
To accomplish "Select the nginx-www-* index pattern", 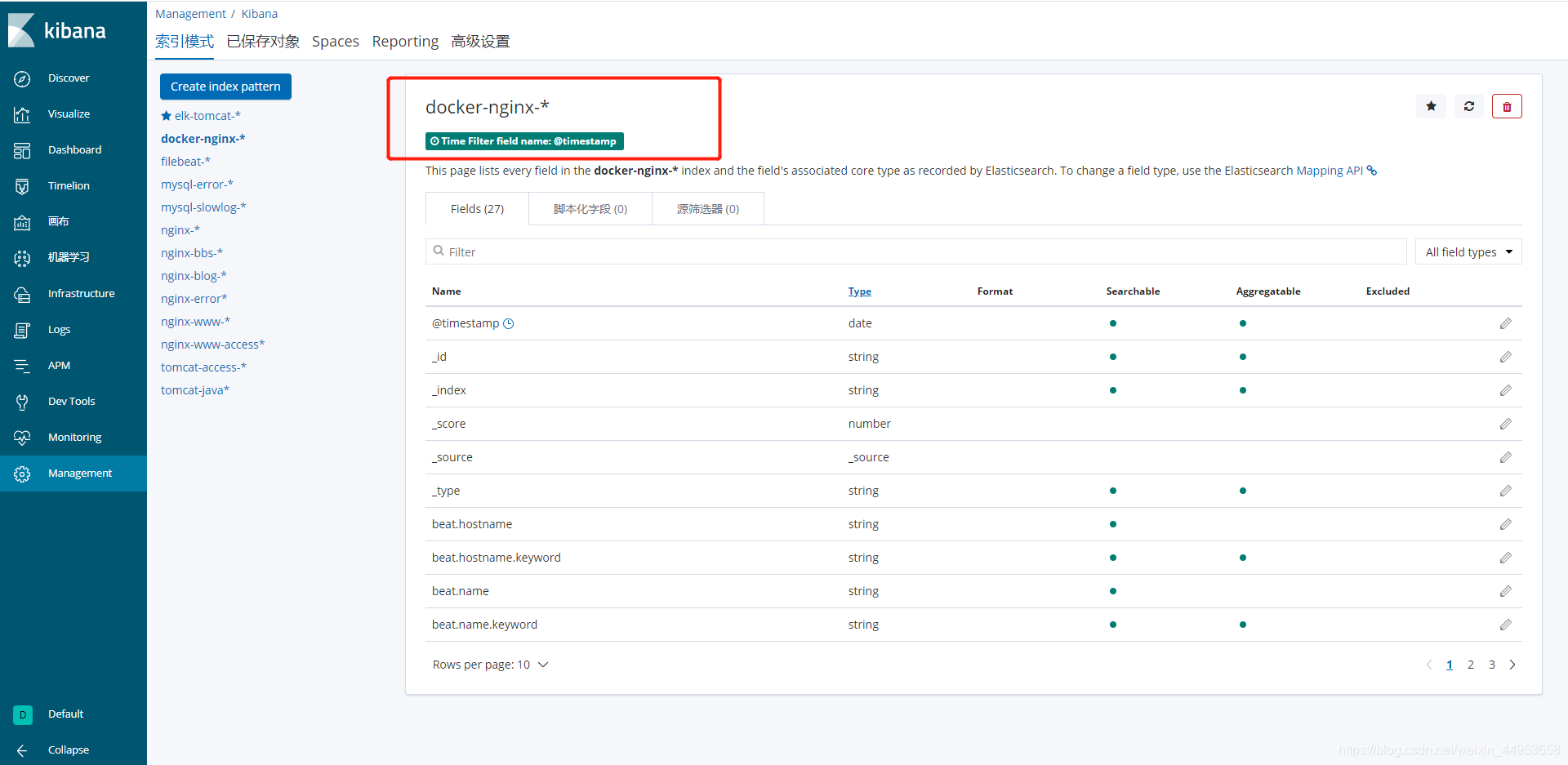I will [196, 322].
